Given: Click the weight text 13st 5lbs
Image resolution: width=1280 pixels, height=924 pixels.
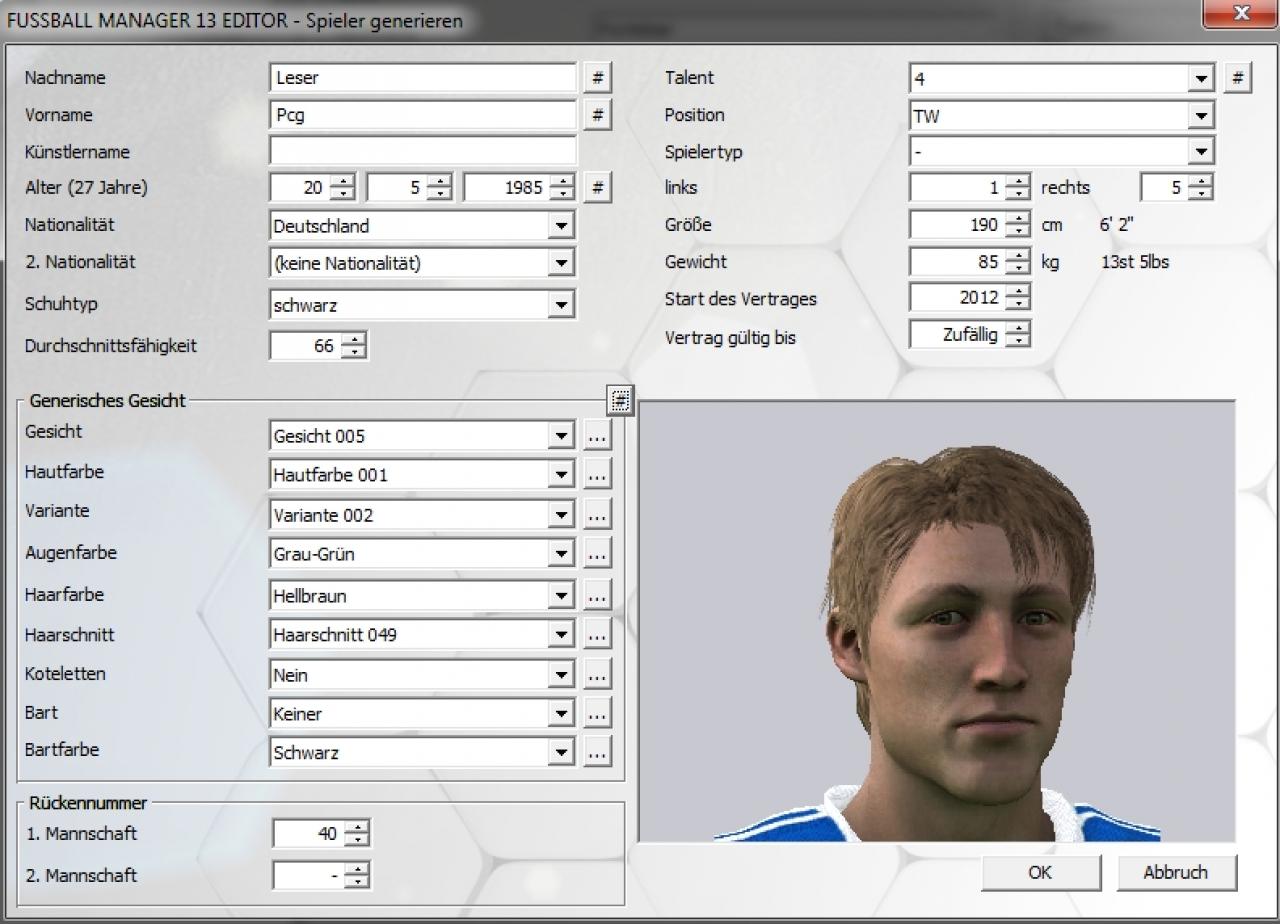Looking at the screenshot, I should tap(1135, 262).
